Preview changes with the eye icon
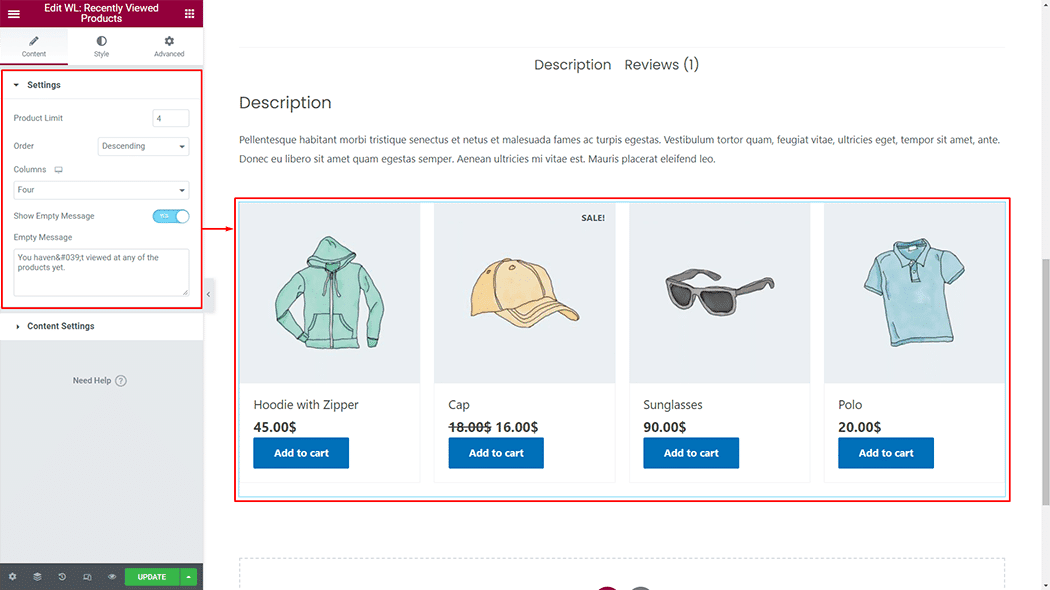The width and height of the screenshot is (1050, 590). click(x=112, y=577)
